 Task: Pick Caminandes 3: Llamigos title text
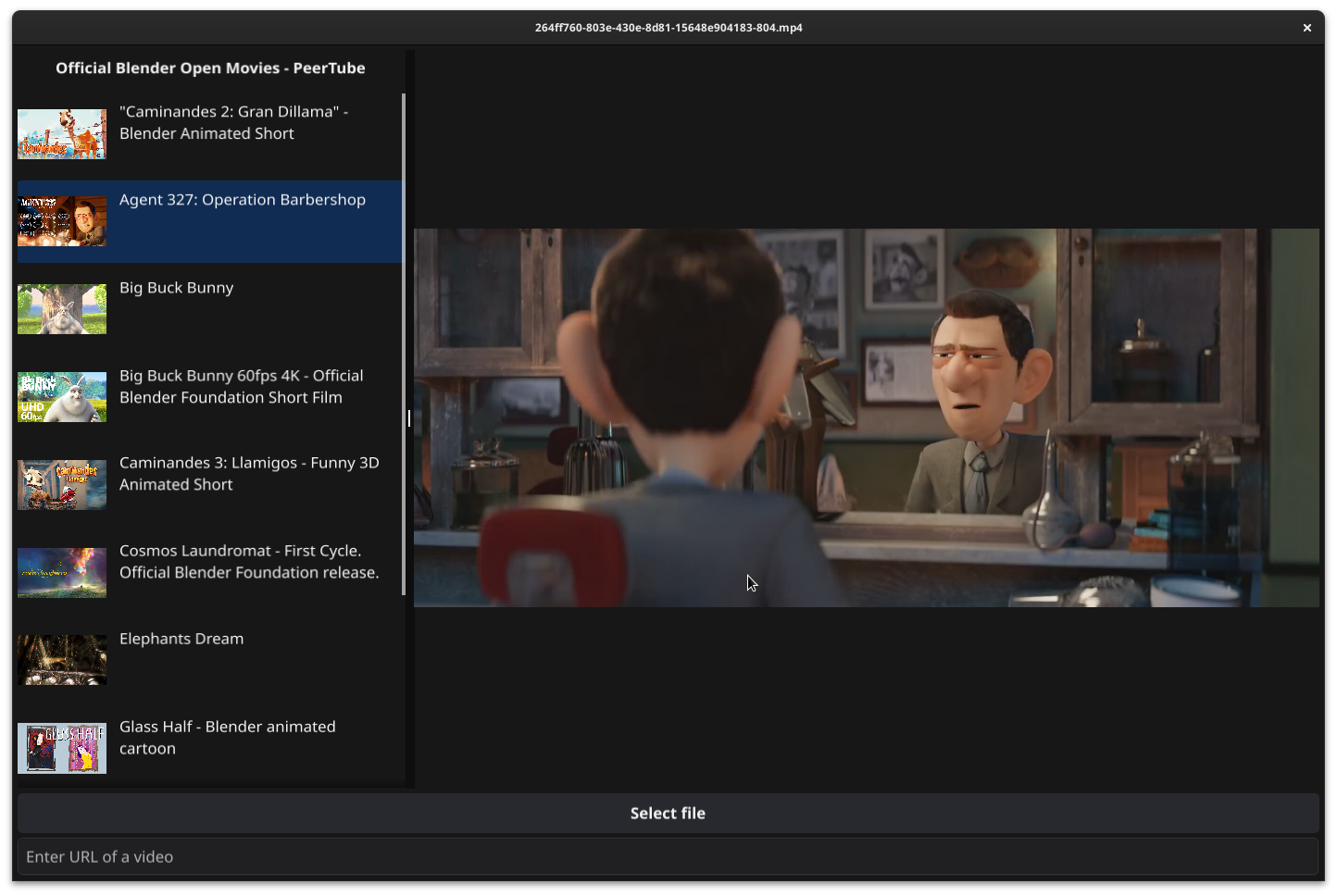point(249,473)
